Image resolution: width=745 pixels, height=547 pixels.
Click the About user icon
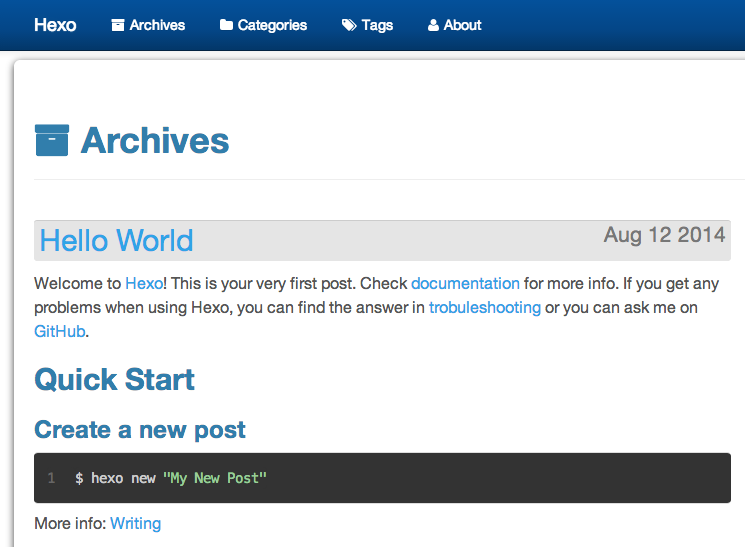pos(433,25)
